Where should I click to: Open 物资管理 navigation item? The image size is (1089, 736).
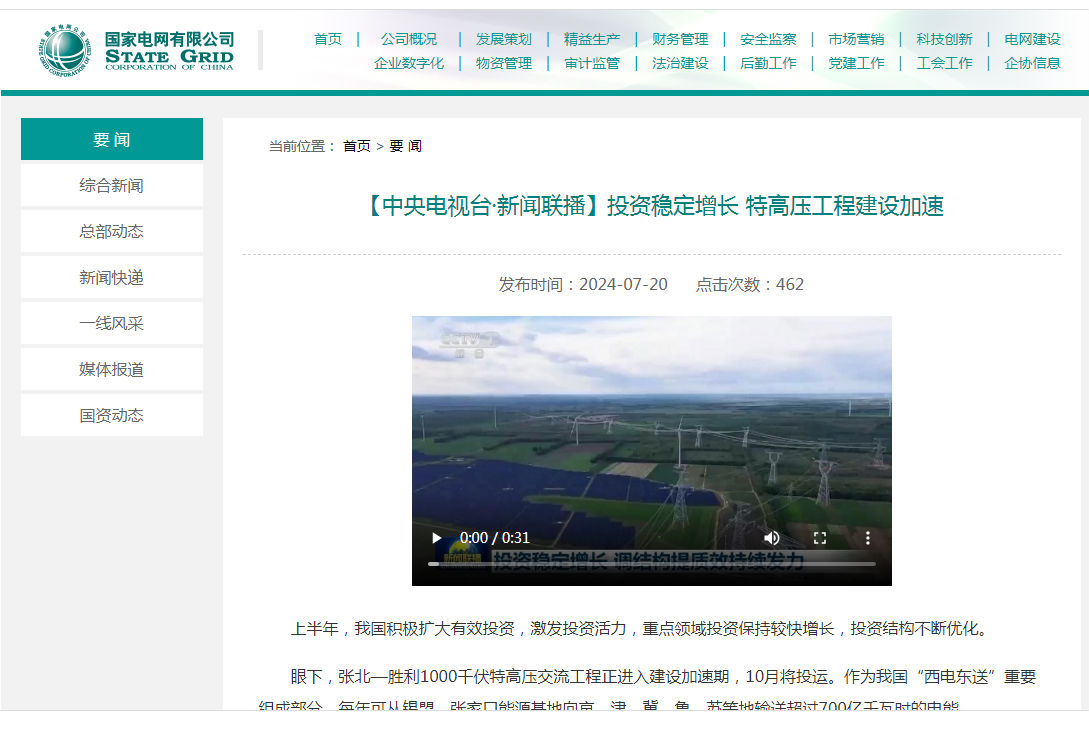[x=504, y=63]
